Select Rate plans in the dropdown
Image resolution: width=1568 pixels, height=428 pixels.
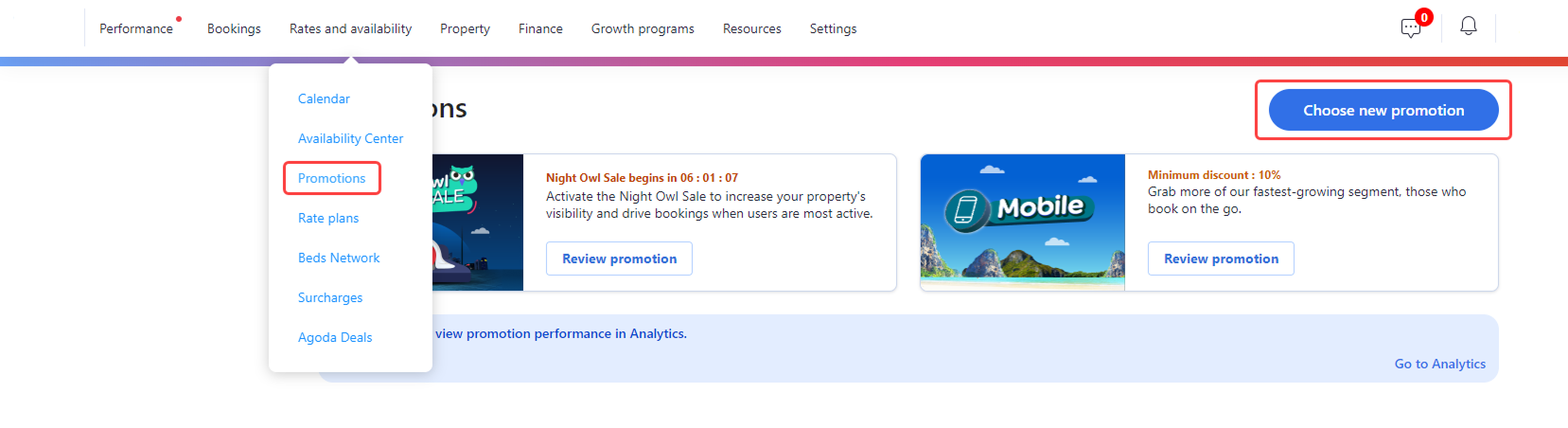click(328, 218)
